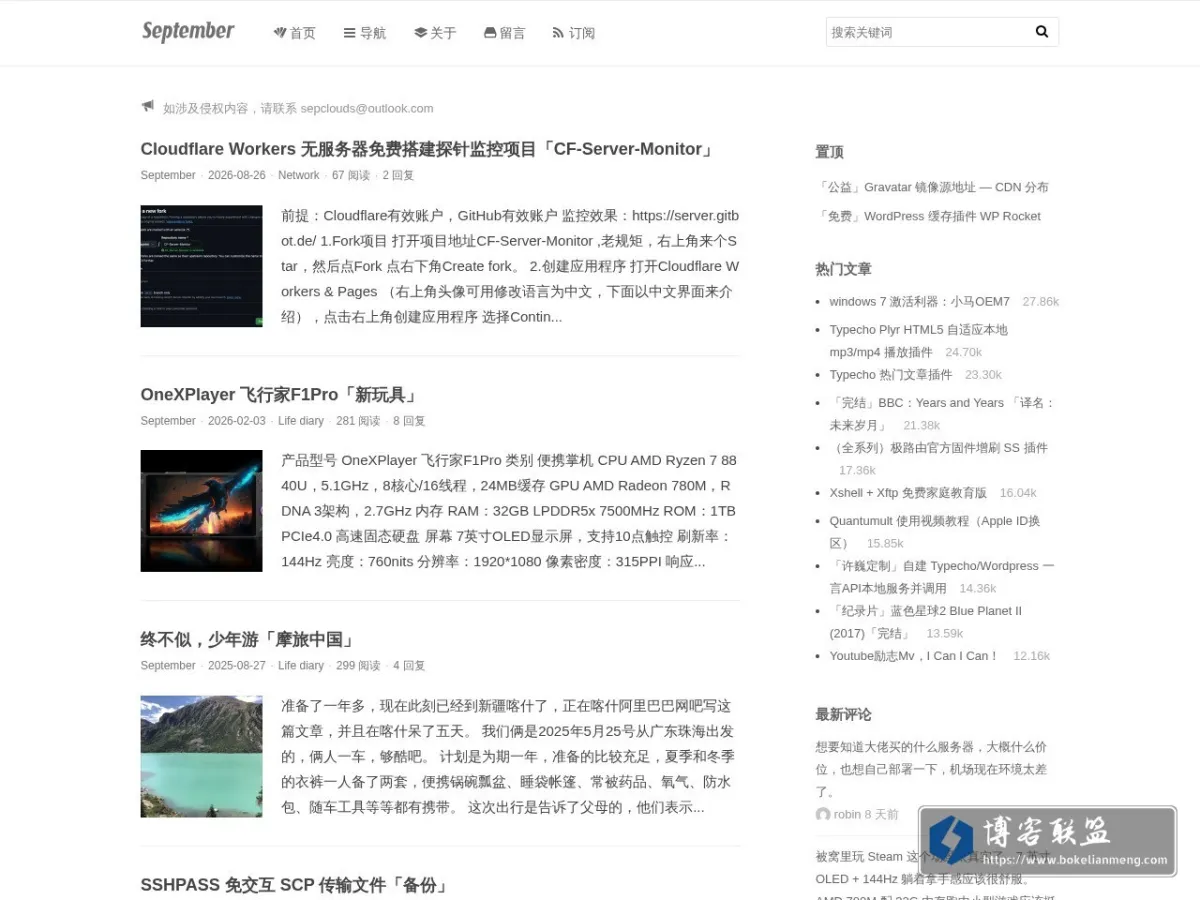Click the 置顶 sidebar heading
The width and height of the screenshot is (1200, 900).
829,152
